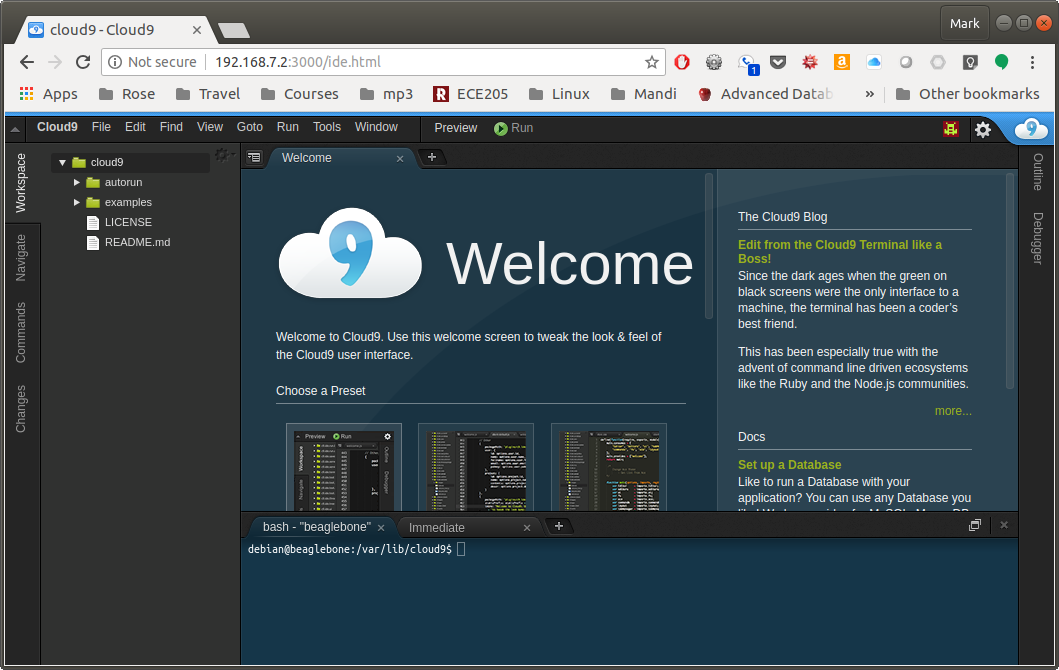Expand the examples folder

76,202
